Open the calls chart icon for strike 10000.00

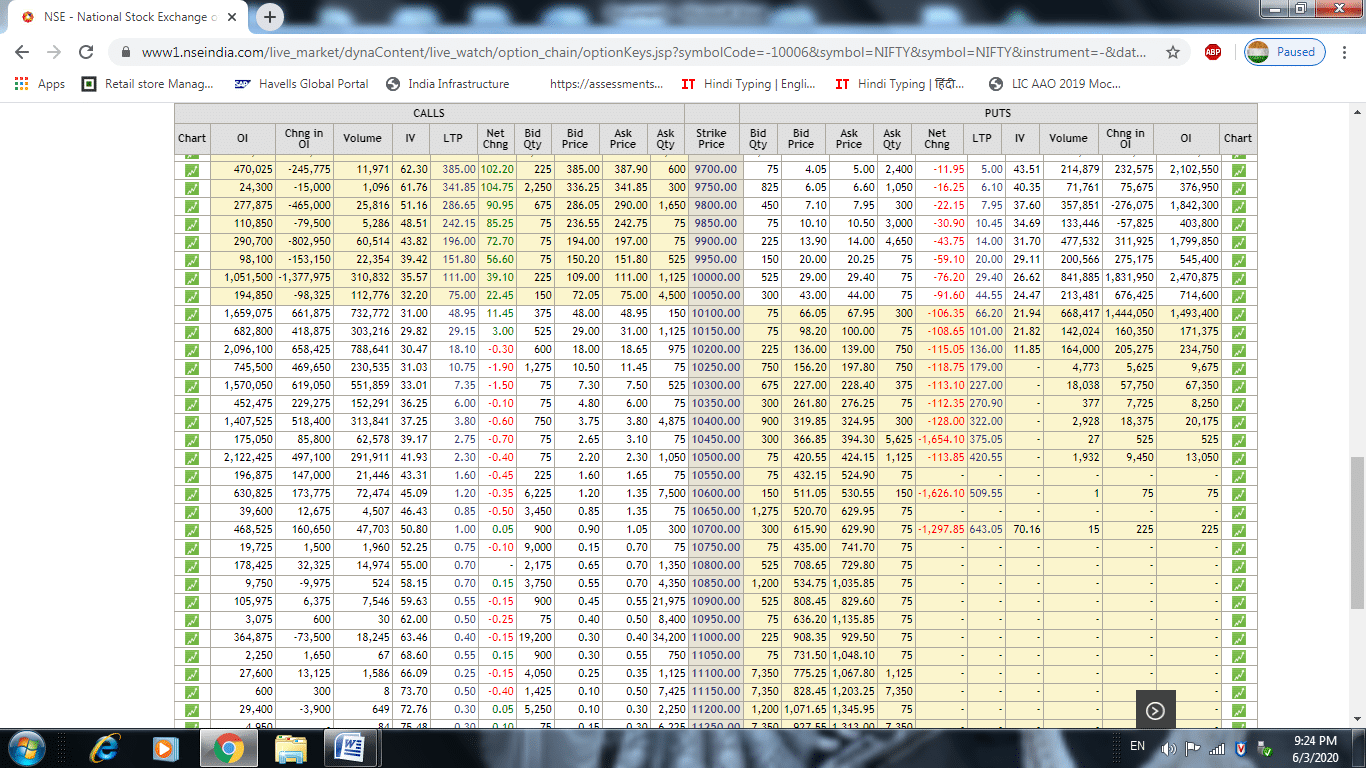point(192,278)
